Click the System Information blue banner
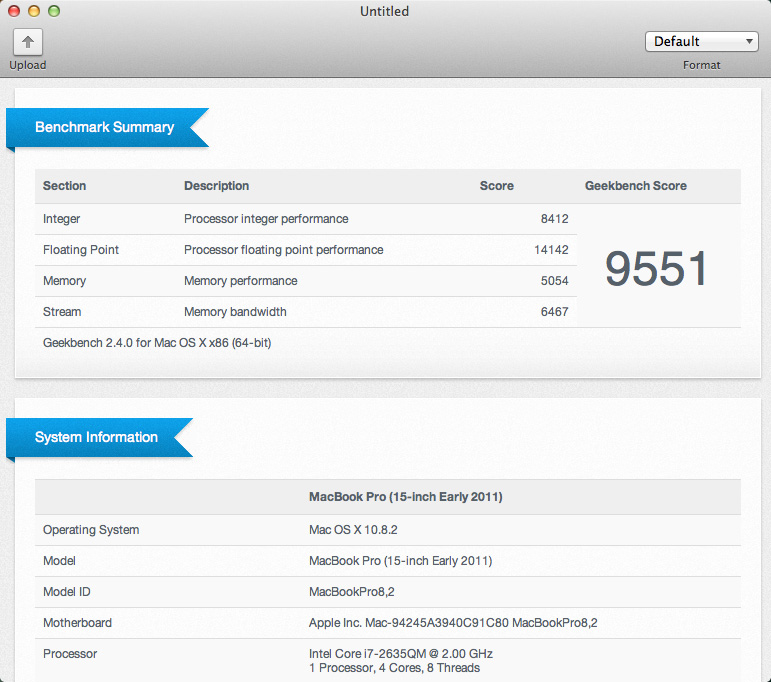Viewport: 771px width, 682px height. pyautogui.click(x=97, y=438)
